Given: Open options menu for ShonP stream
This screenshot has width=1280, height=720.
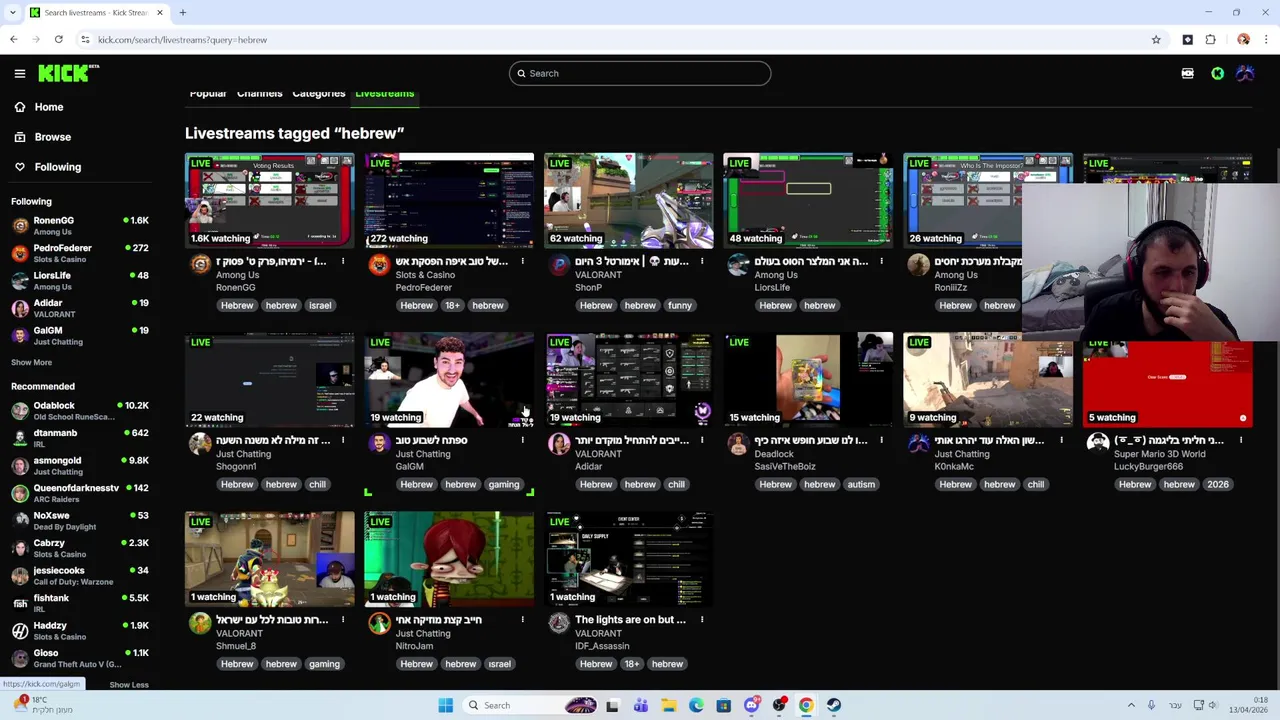Looking at the screenshot, I should tap(702, 262).
